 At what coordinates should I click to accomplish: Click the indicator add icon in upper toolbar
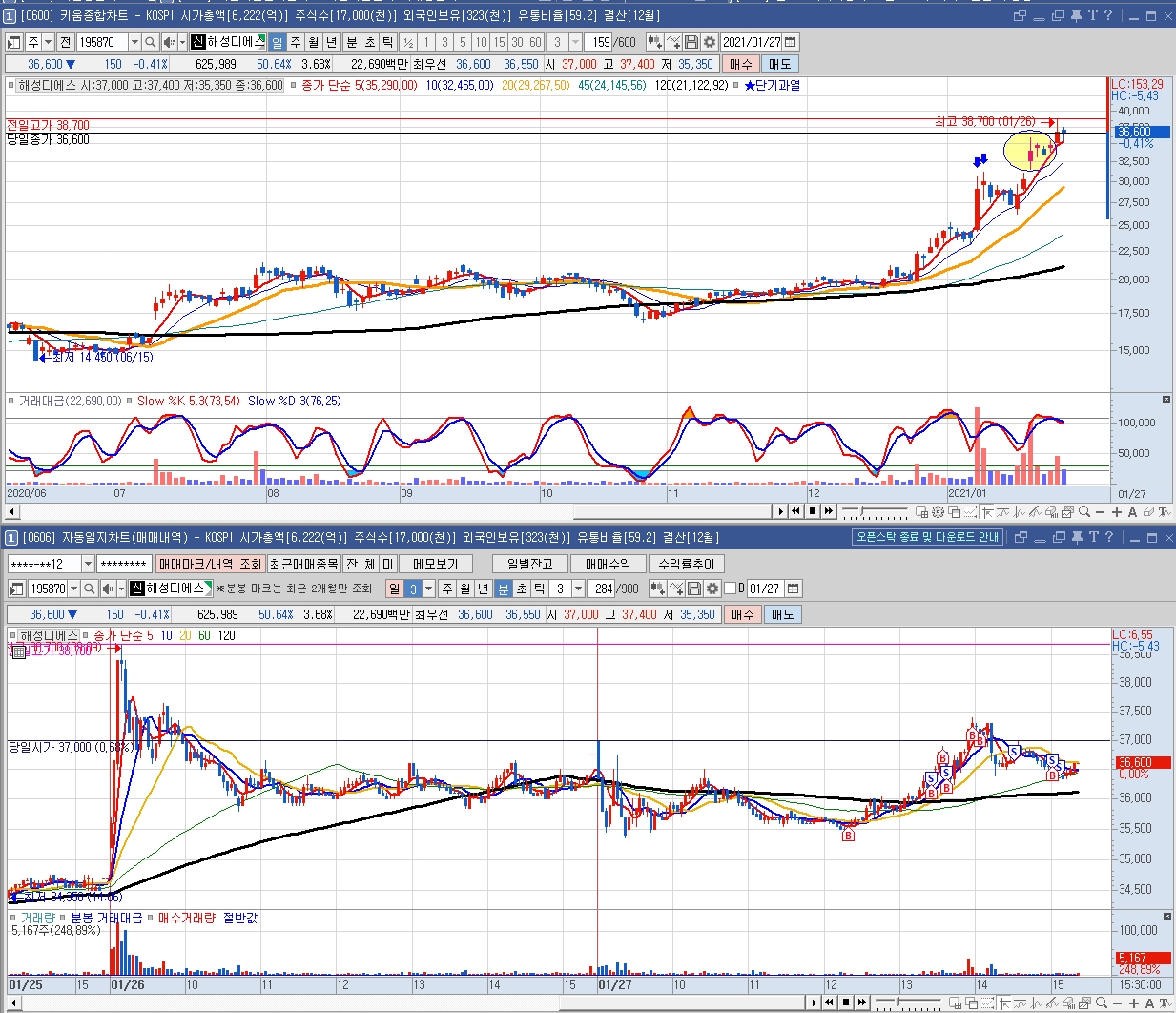pos(655,42)
